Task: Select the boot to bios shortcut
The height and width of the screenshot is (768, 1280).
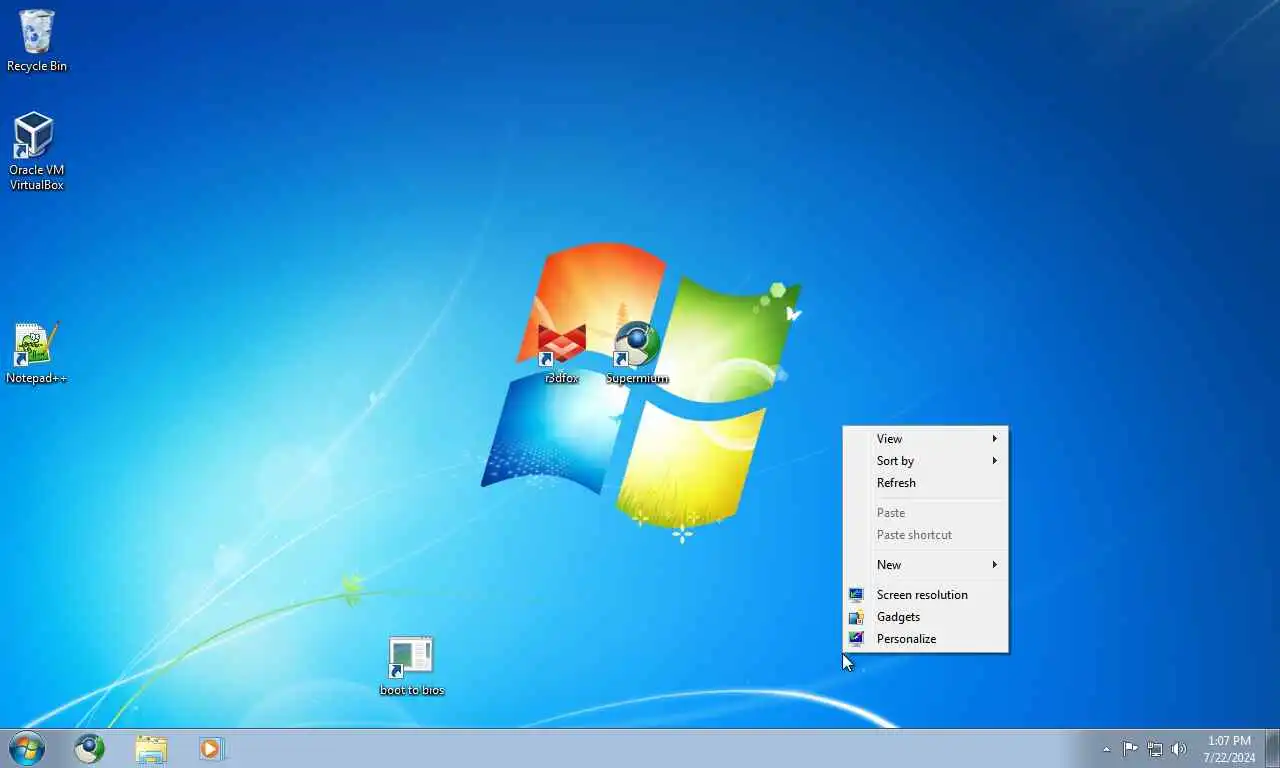Action: 412,666
